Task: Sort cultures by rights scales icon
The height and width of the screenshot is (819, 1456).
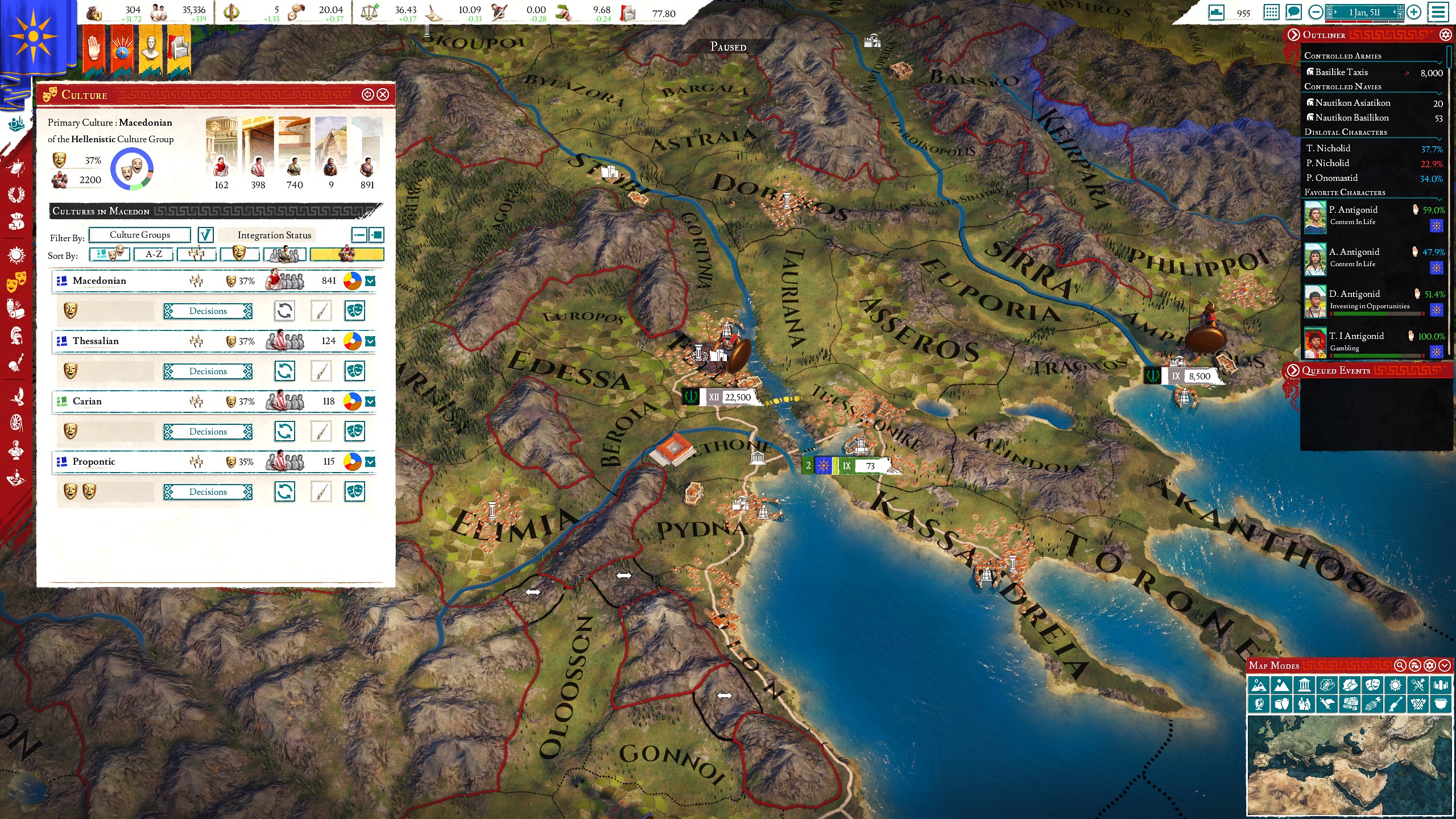Action: (197, 254)
